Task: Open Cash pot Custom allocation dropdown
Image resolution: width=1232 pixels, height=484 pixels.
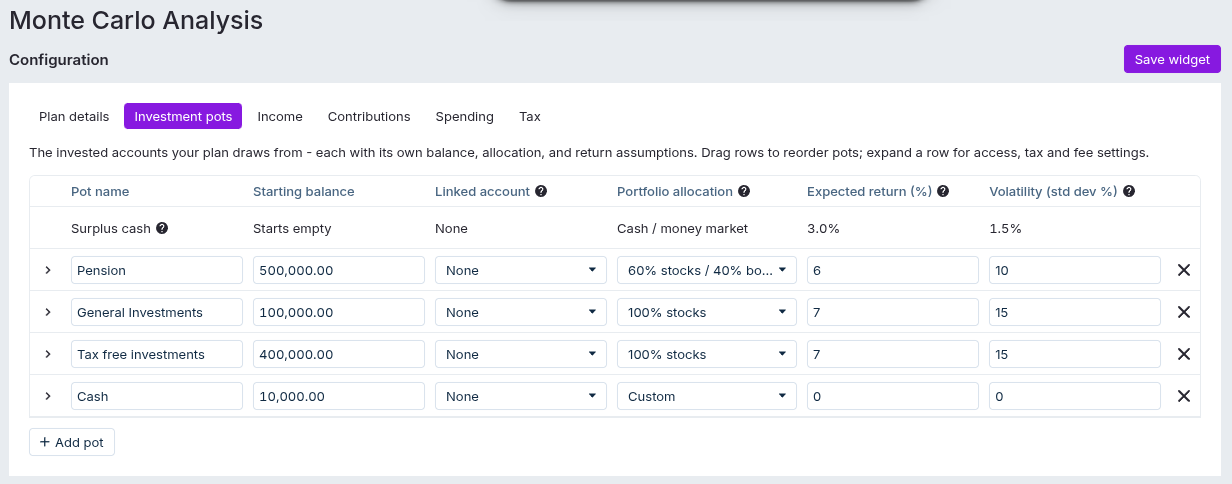Action: pyautogui.click(x=707, y=396)
